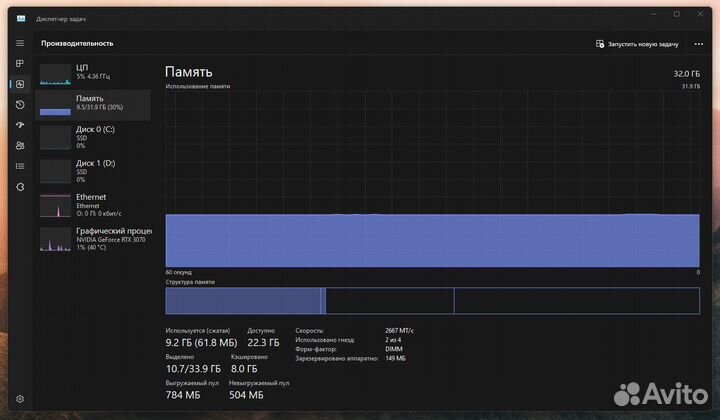Select the ЦП performance item

[93, 71]
